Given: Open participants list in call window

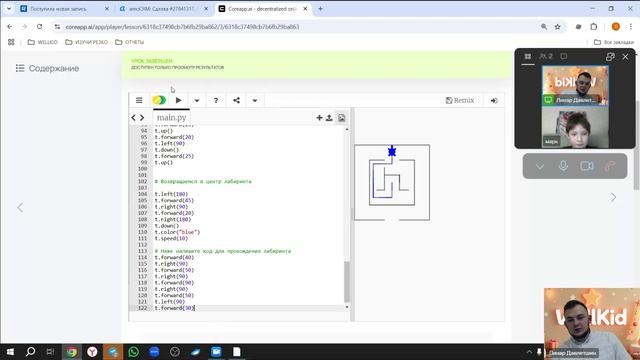Looking at the screenshot, I should 546,56.
